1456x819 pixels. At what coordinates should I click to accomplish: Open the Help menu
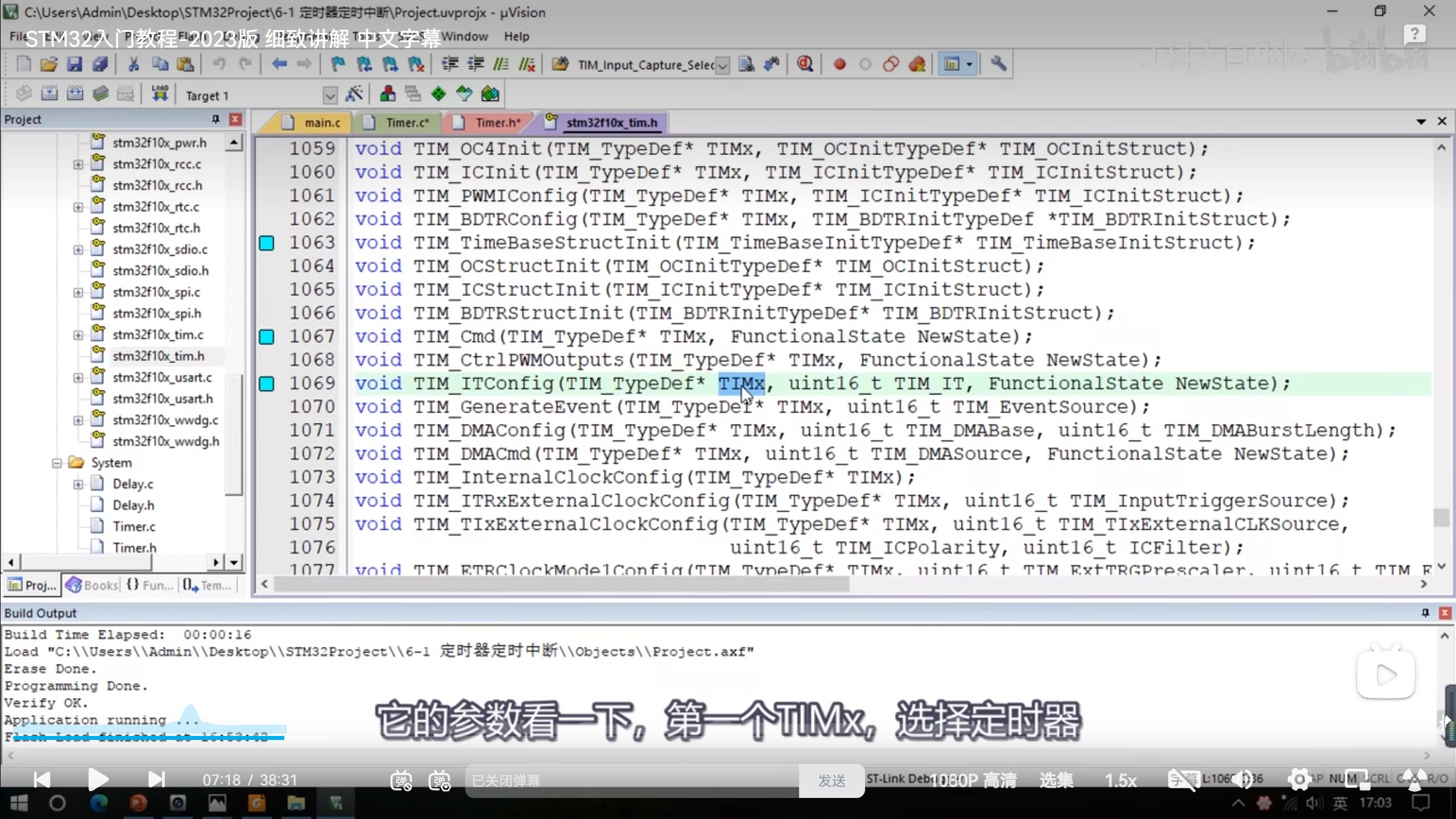tap(516, 36)
